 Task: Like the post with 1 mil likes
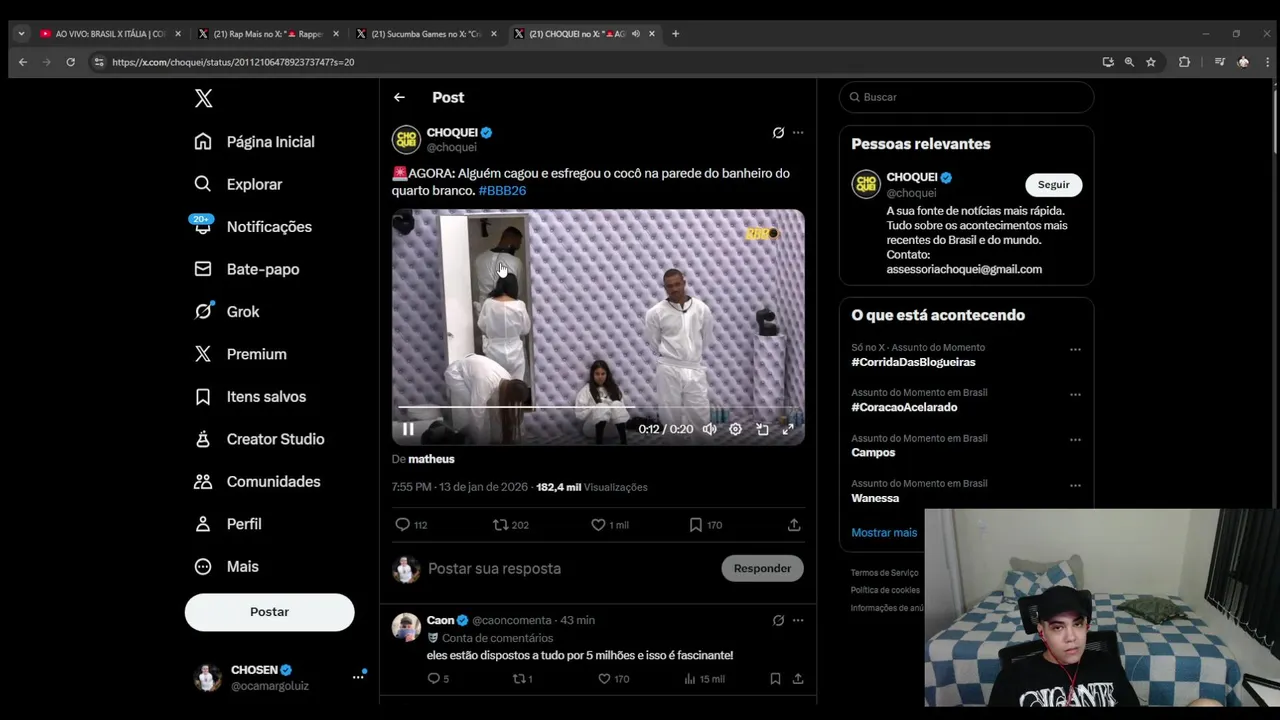point(609,525)
